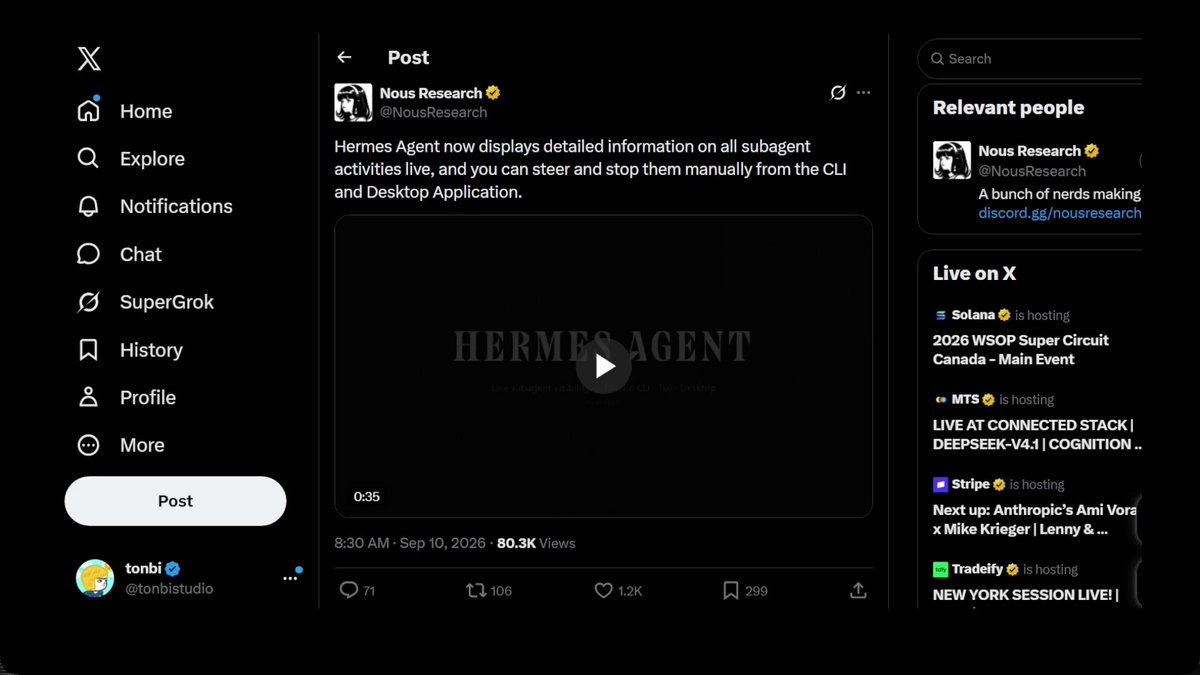Screen dimensions: 1200x675
Task: Bookmark the post (299 bookmarks)
Action: [745, 591]
